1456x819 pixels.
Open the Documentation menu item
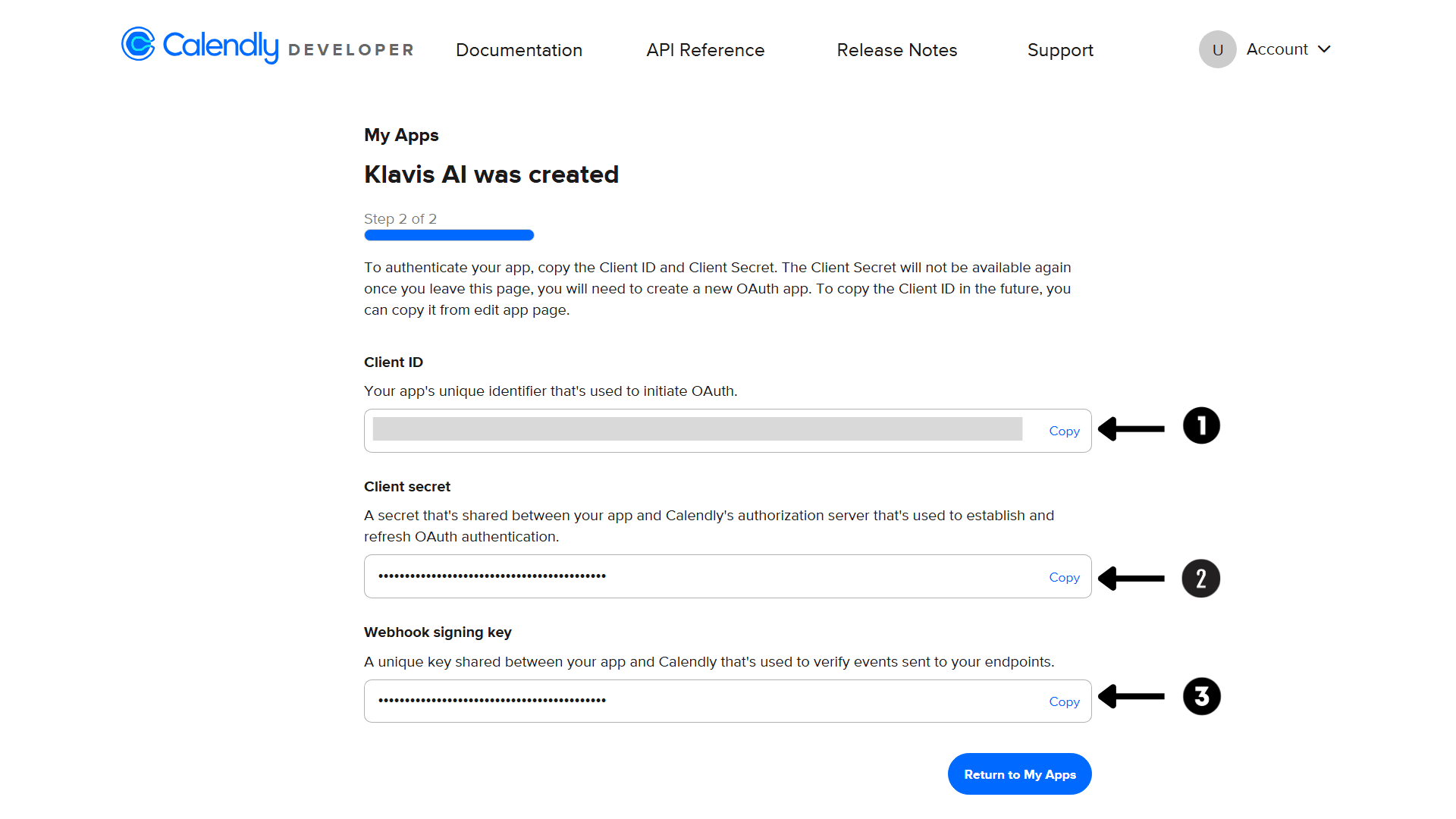pyautogui.click(x=519, y=50)
